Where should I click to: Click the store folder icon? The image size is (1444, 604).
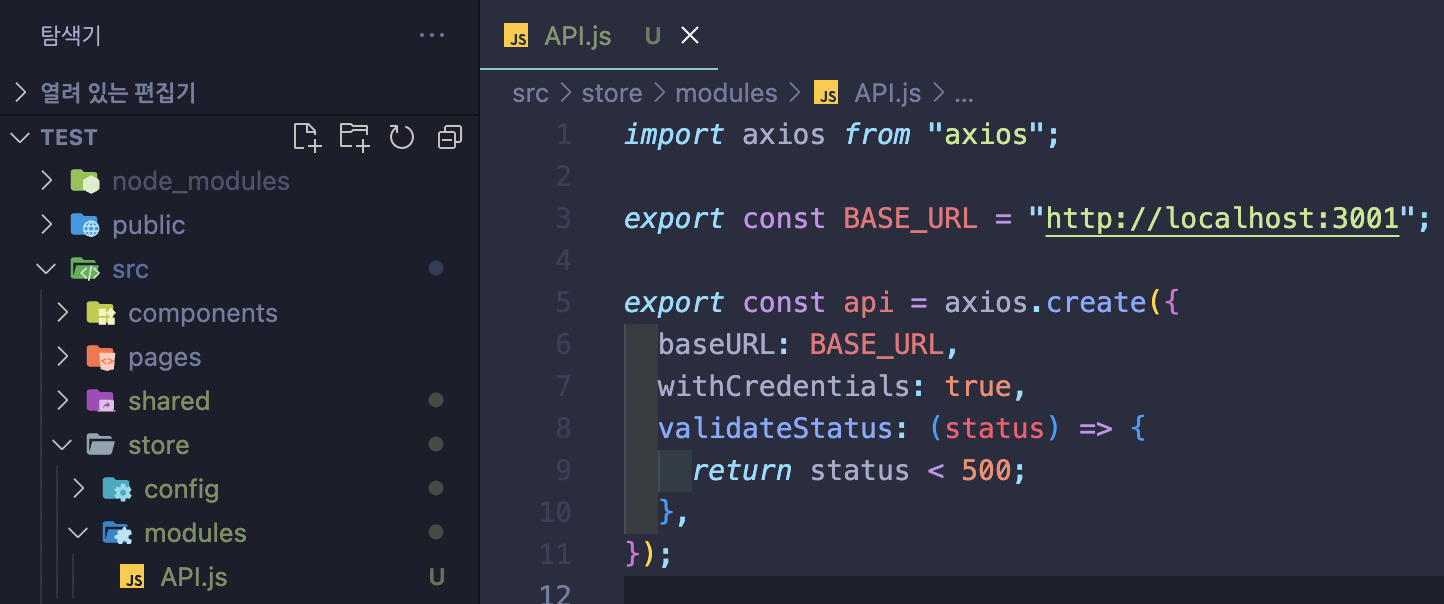pos(101,445)
